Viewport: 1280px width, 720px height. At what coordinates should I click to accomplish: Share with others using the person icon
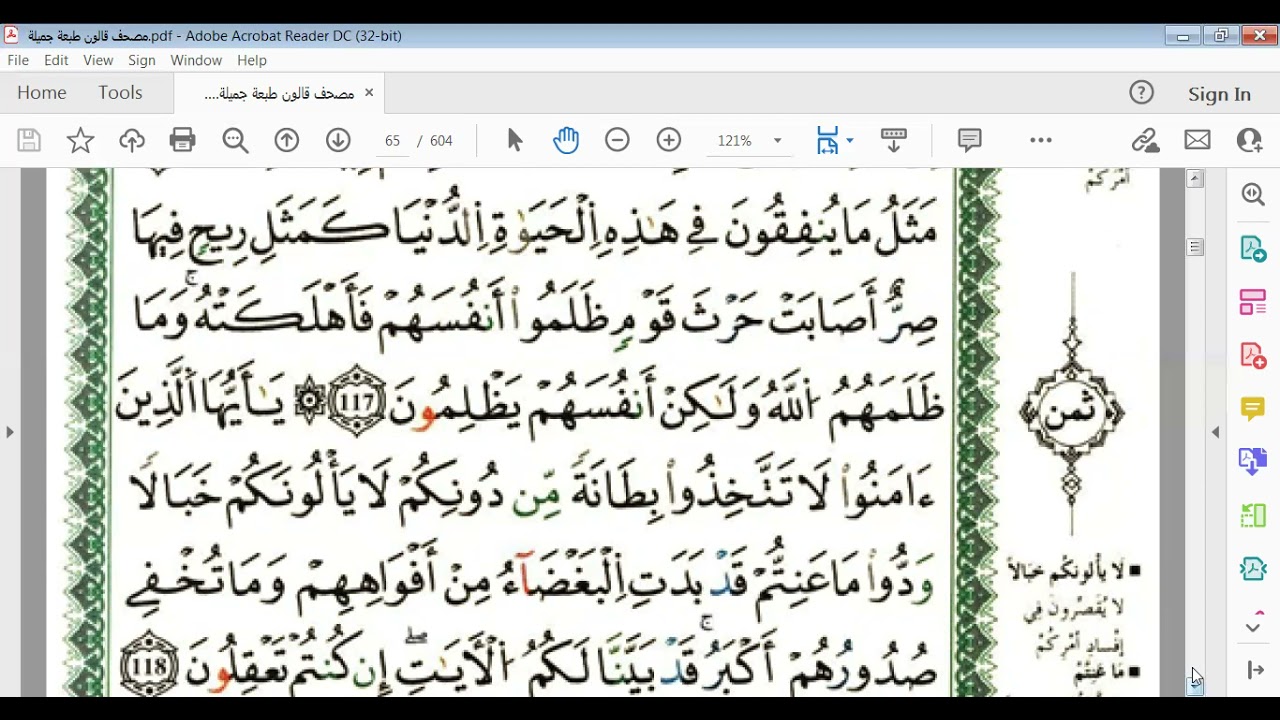[1249, 141]
